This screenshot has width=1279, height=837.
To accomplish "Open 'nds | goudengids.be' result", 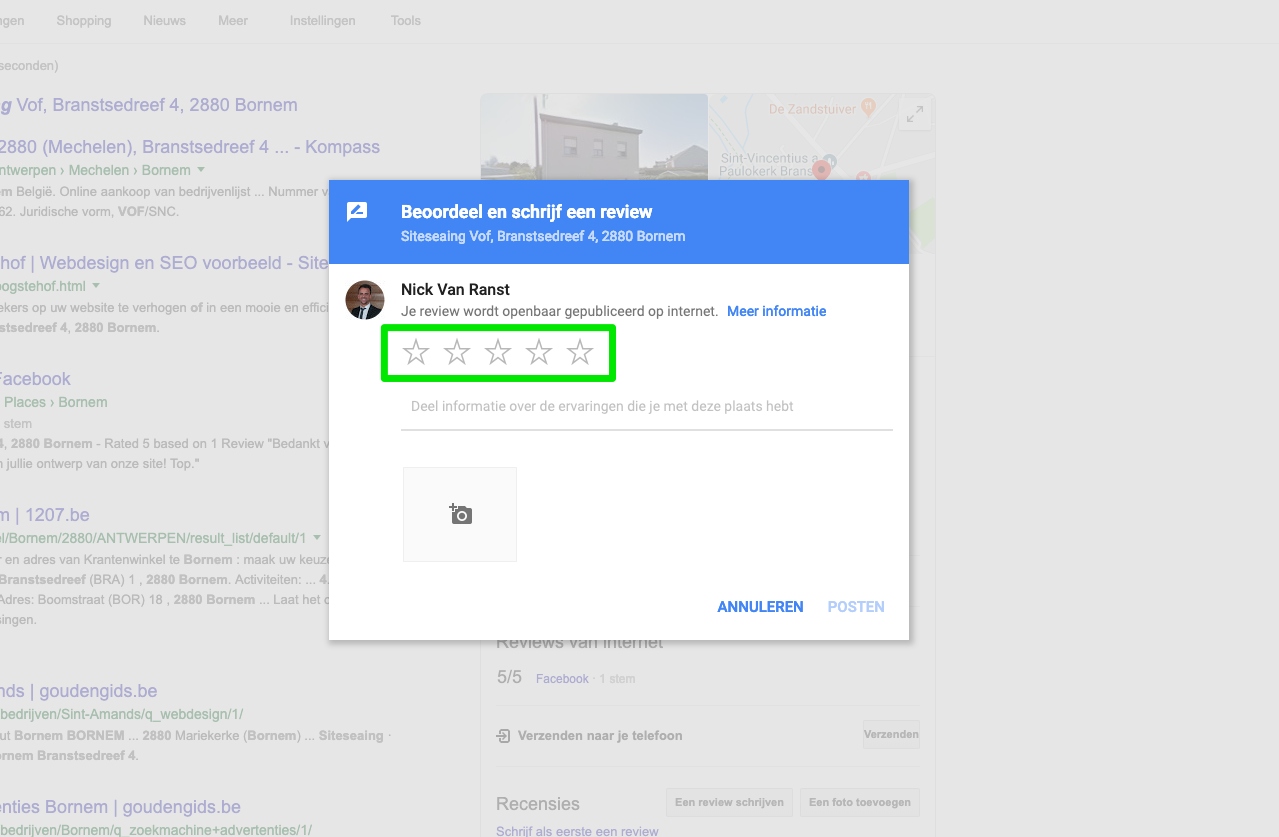I will (78, 691).
